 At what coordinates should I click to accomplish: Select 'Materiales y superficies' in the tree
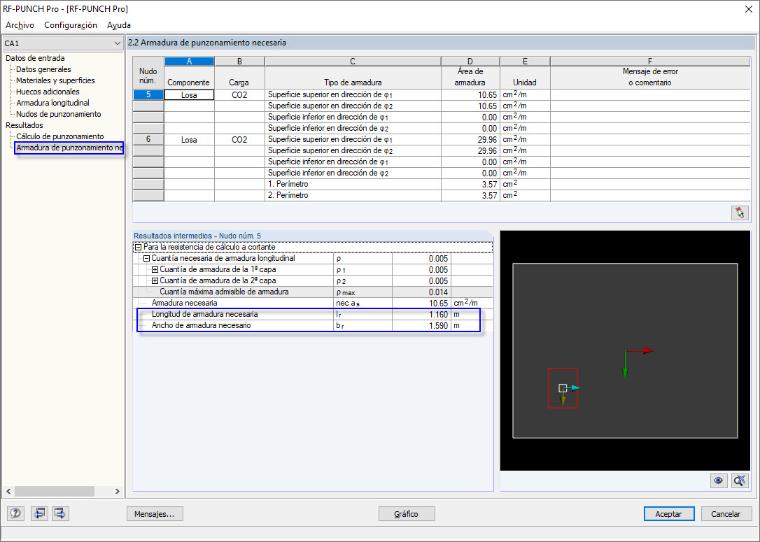pos(56,80)
